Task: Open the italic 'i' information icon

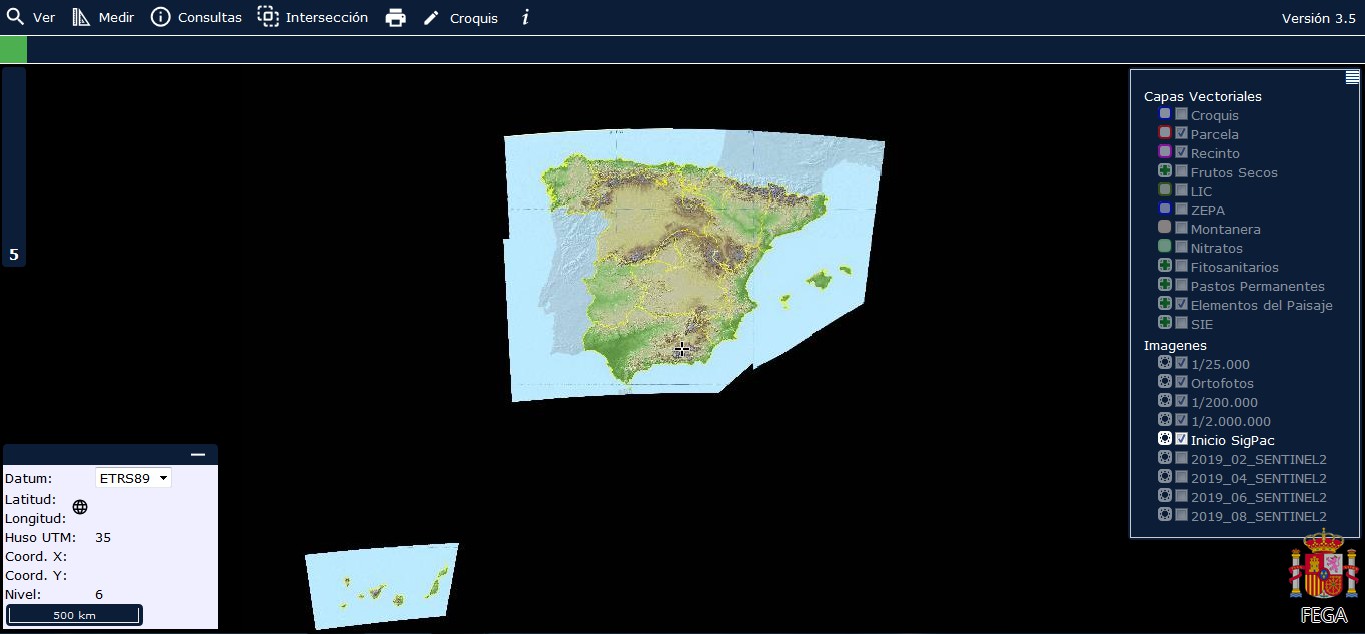Action: click(x=525, y=18)
